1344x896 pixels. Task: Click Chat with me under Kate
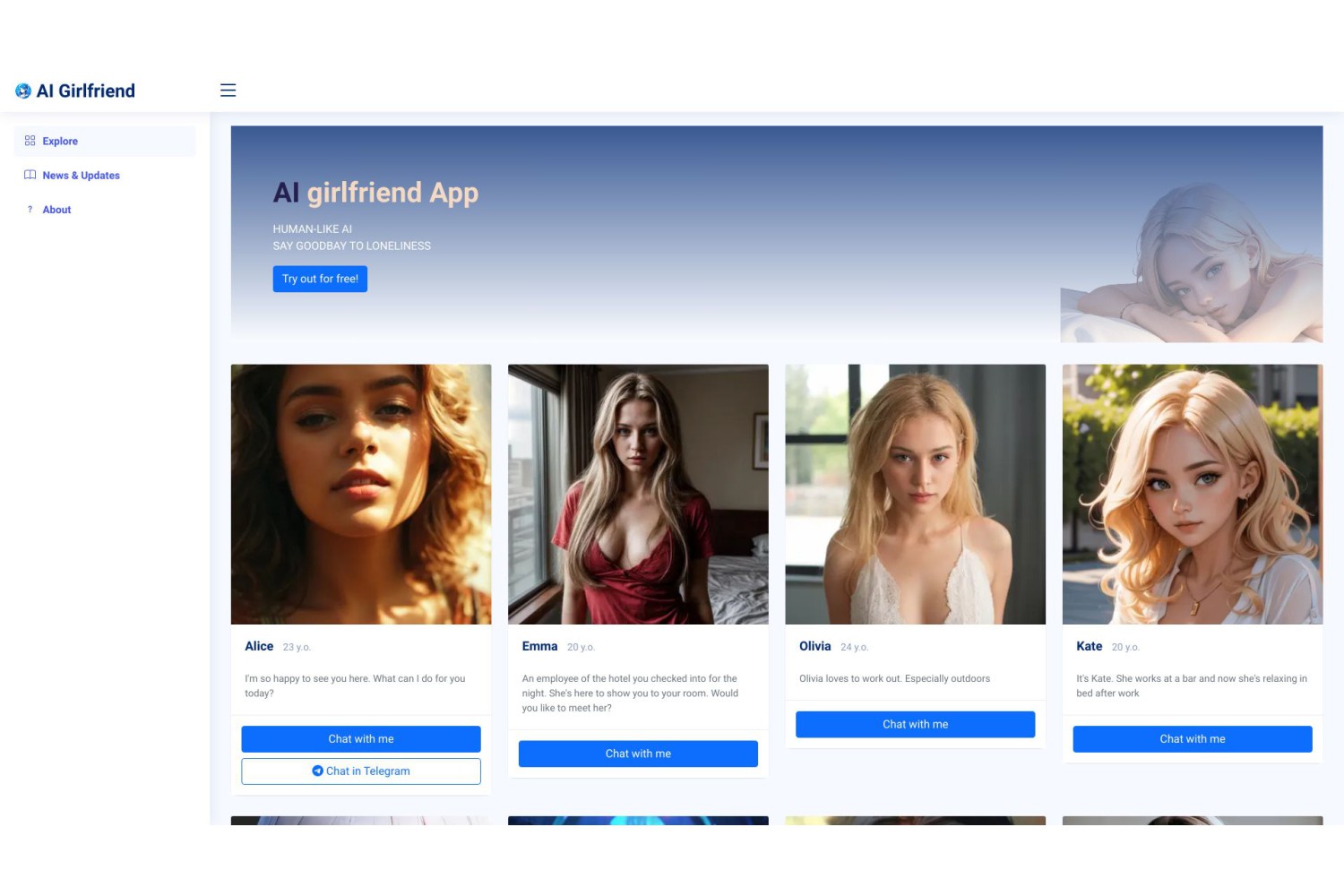click(1193, 739)
